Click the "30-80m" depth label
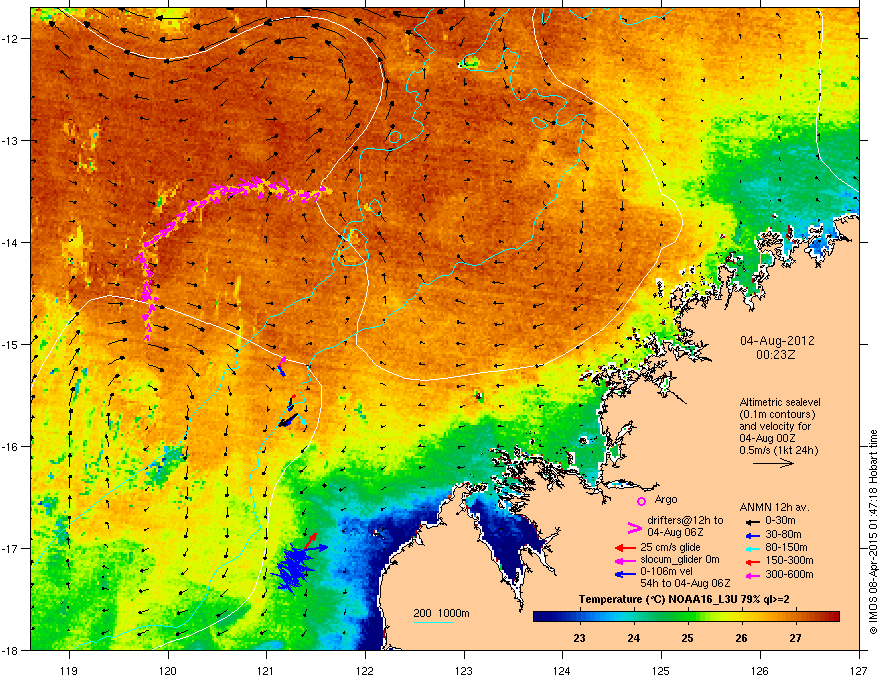This screenshot has height=680, width=880. tap(783, 535)
